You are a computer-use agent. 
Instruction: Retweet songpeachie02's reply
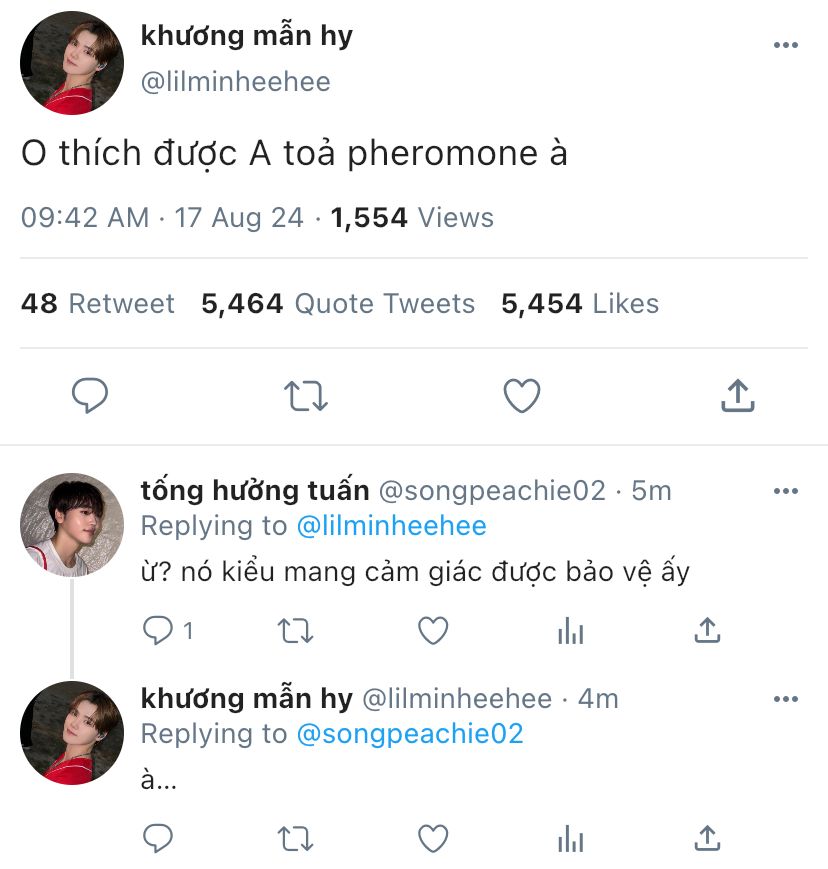coord(294,630)
